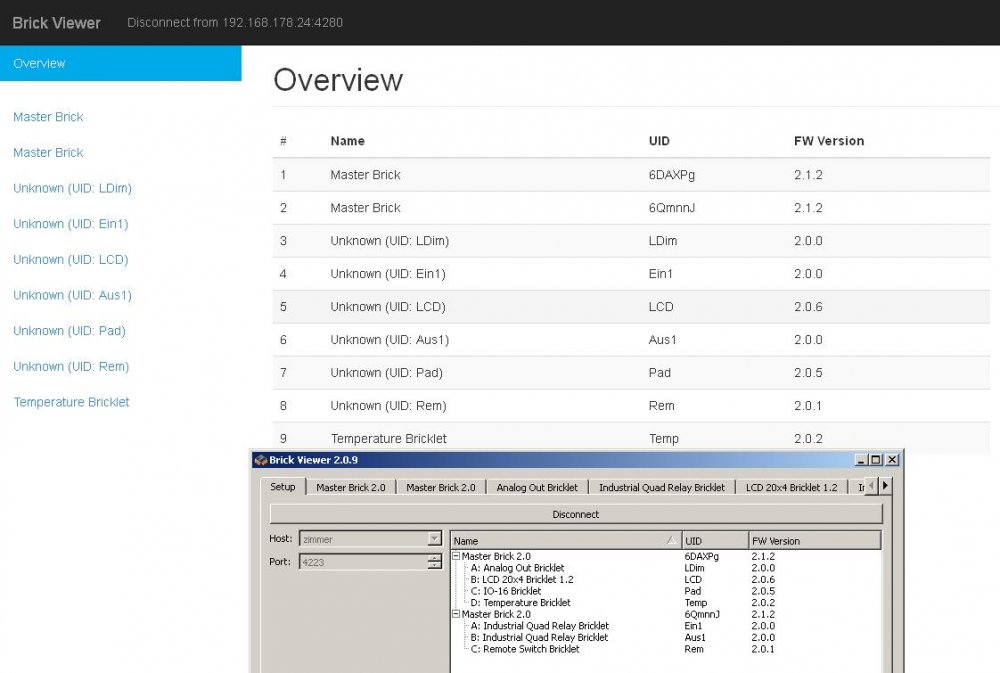
Task: Increase the Port value with up arrow
Action: (434, 558)
